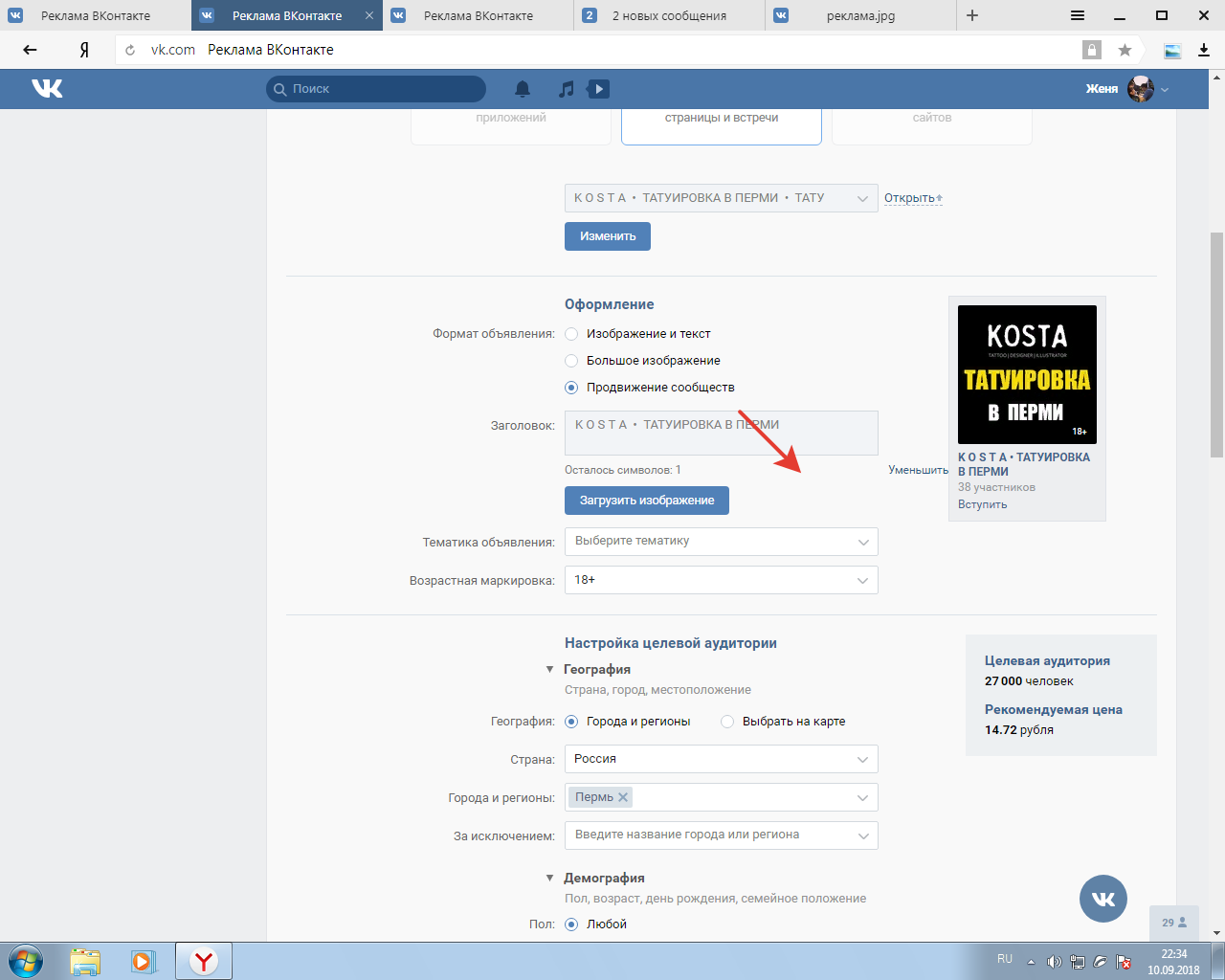
Task: Open browser downloads arrow icon
Action: (1204, 50)
